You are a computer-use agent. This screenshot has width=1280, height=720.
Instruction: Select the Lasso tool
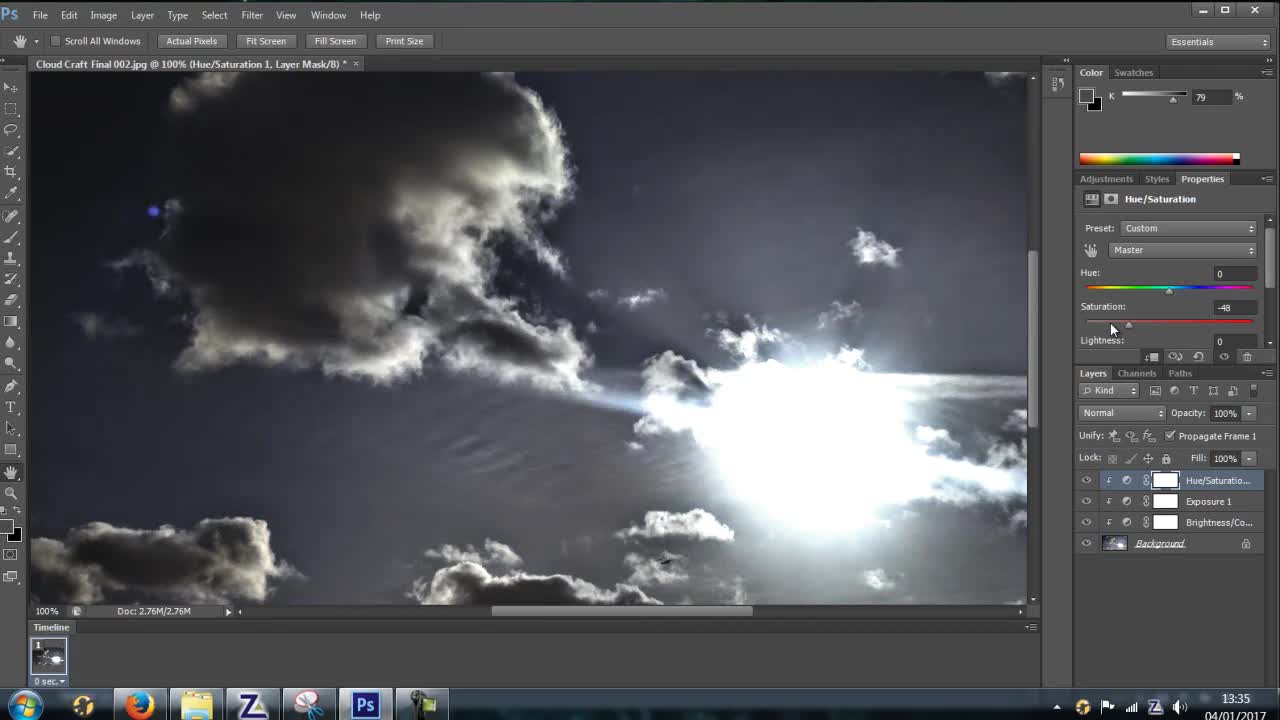[x=11, y=130]
